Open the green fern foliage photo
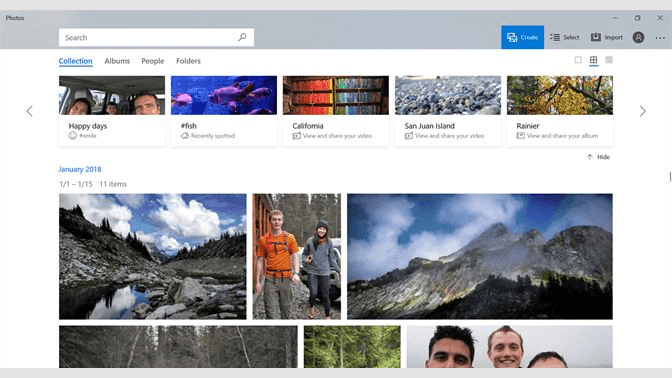This screenshot has height=378, width=672. coord(352,347)
